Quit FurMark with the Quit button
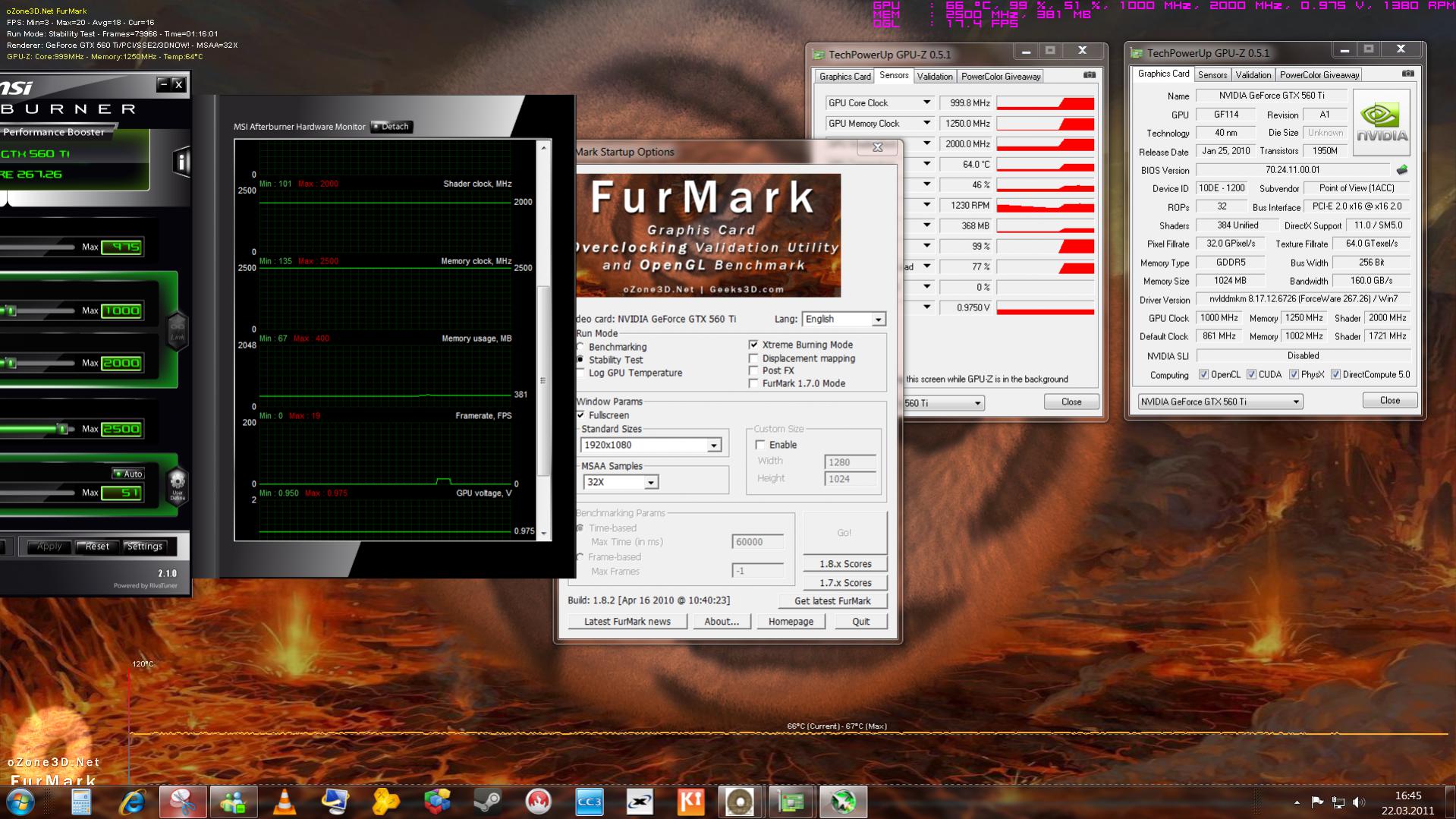The image size is (1456, 819). click(860, 622)
